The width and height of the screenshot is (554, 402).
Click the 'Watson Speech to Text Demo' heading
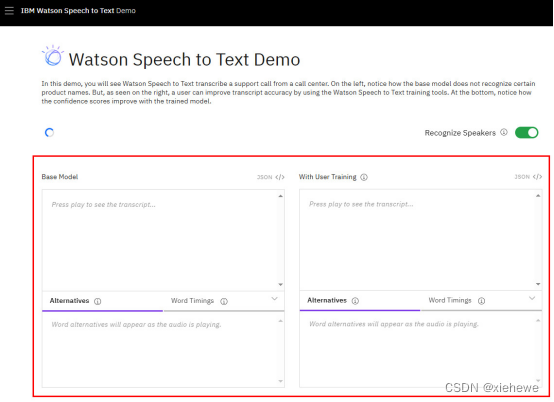point(184,60)
